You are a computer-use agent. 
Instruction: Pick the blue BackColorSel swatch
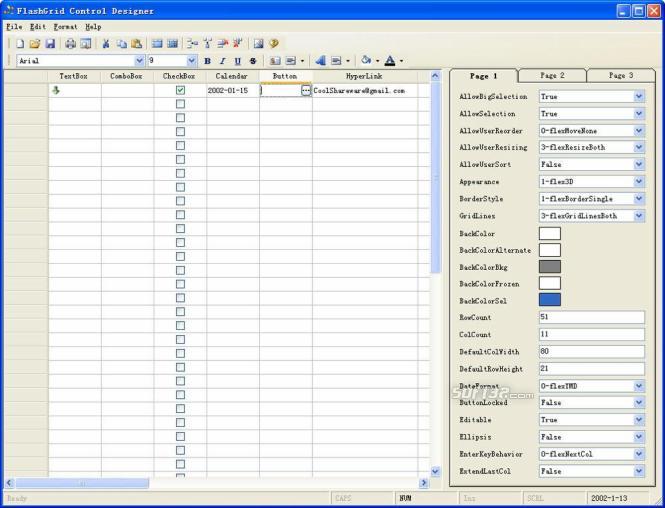point(550,300)
